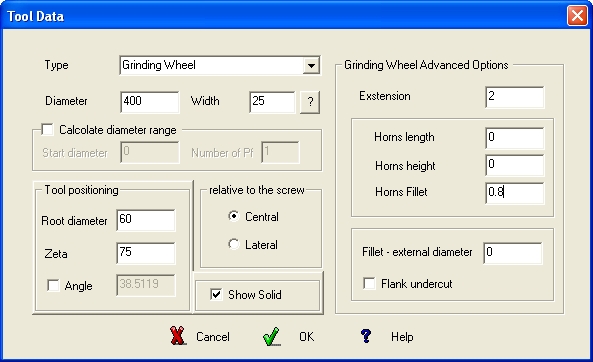Click the Horns height field
This screenshot has height=362, width=593.
point(515,165)
